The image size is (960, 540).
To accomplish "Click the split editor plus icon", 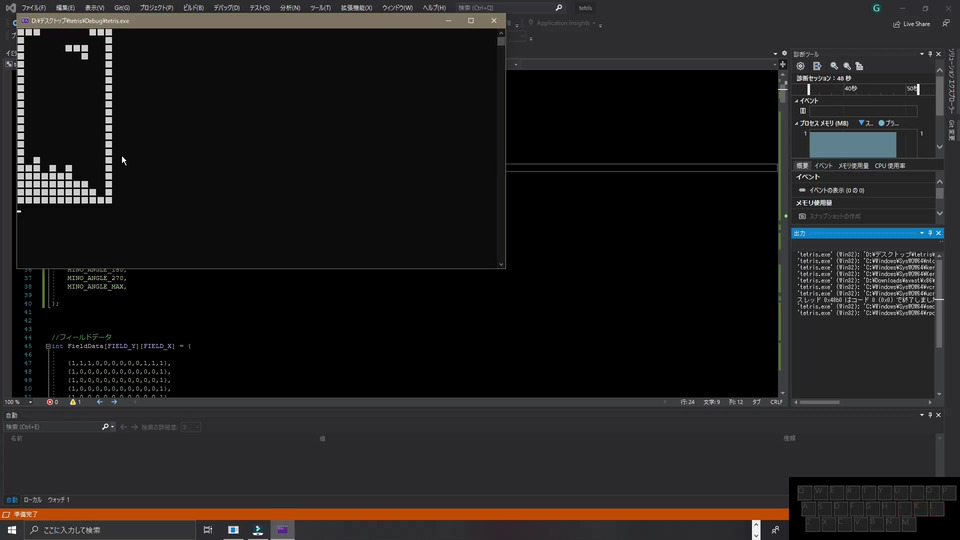I will (782, 64).
